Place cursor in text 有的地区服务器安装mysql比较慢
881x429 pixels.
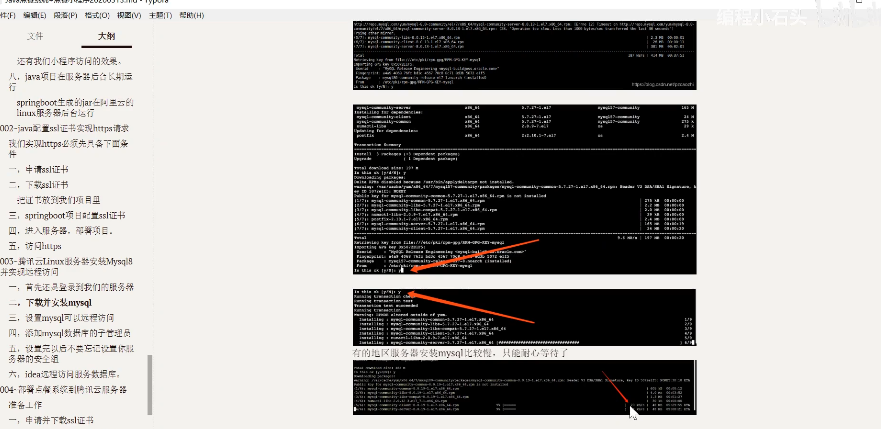(x=461, y=353)
